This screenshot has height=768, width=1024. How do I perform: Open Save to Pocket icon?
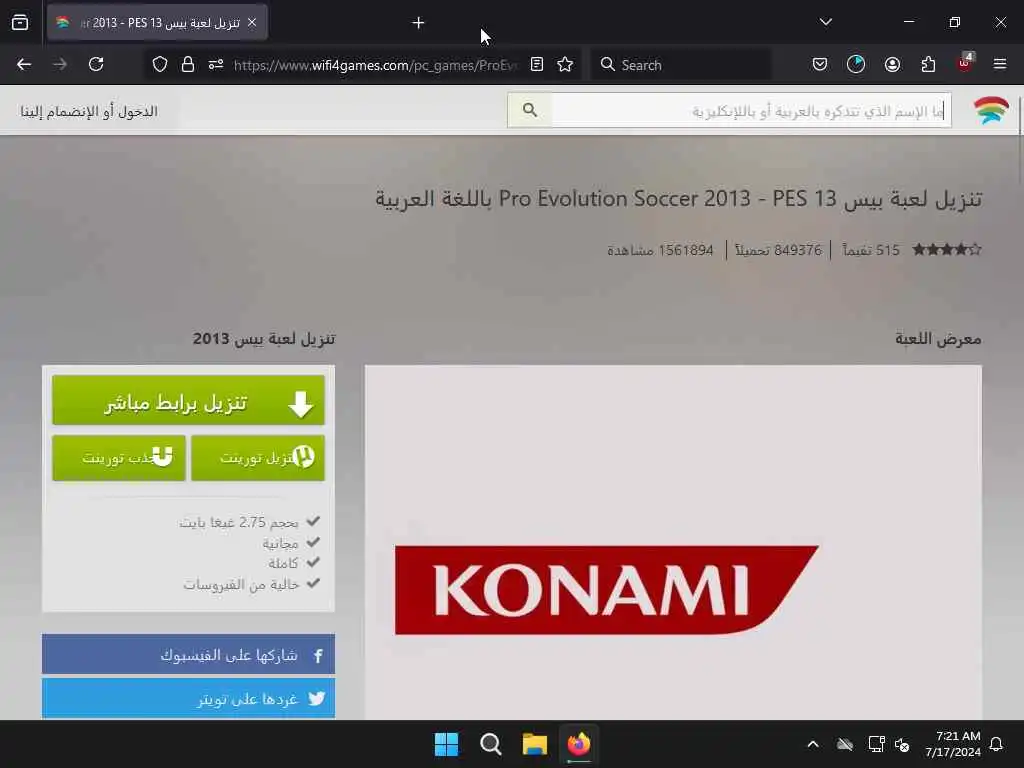tap(820, 64)
